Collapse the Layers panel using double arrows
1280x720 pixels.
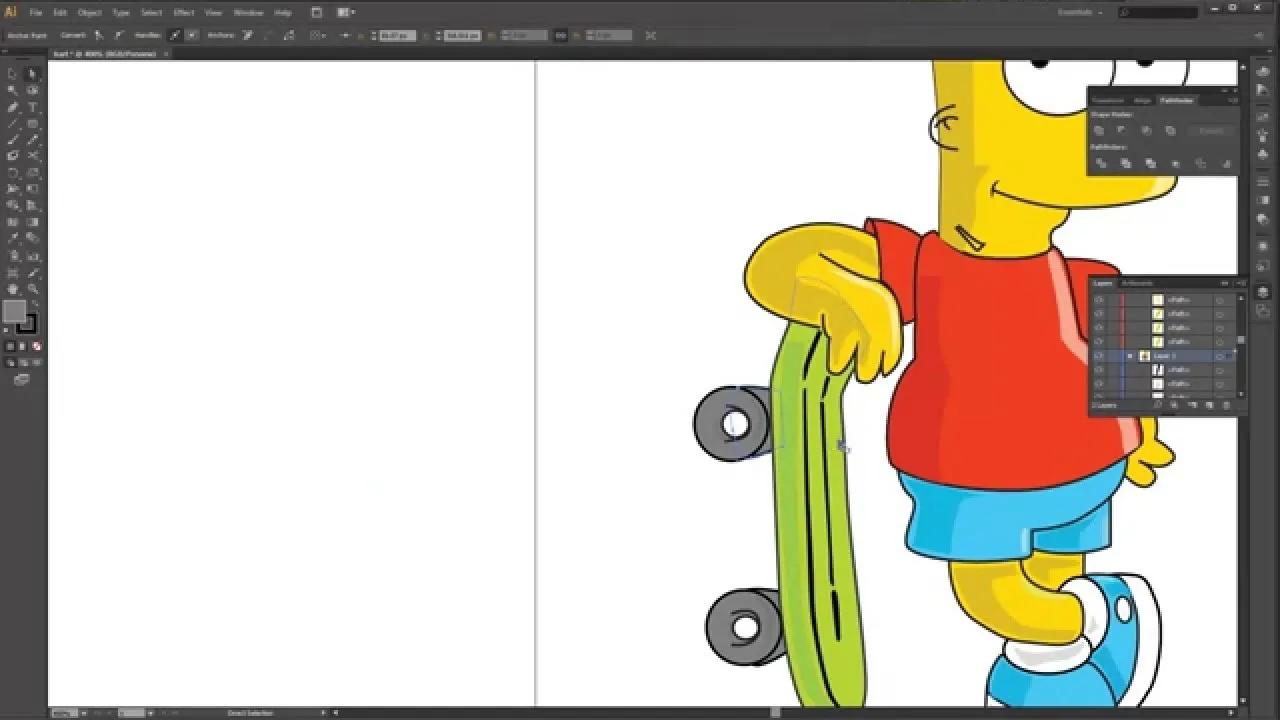[x=1224, y=283]
